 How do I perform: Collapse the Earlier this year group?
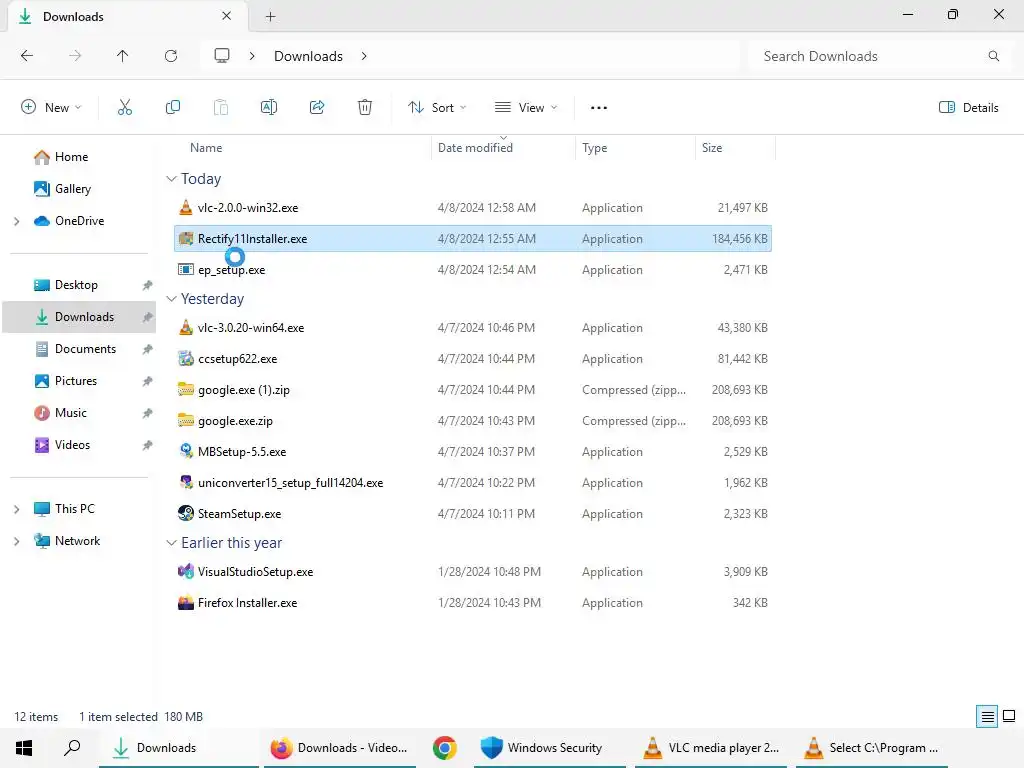pyautogui.click(x=171, y=543)
